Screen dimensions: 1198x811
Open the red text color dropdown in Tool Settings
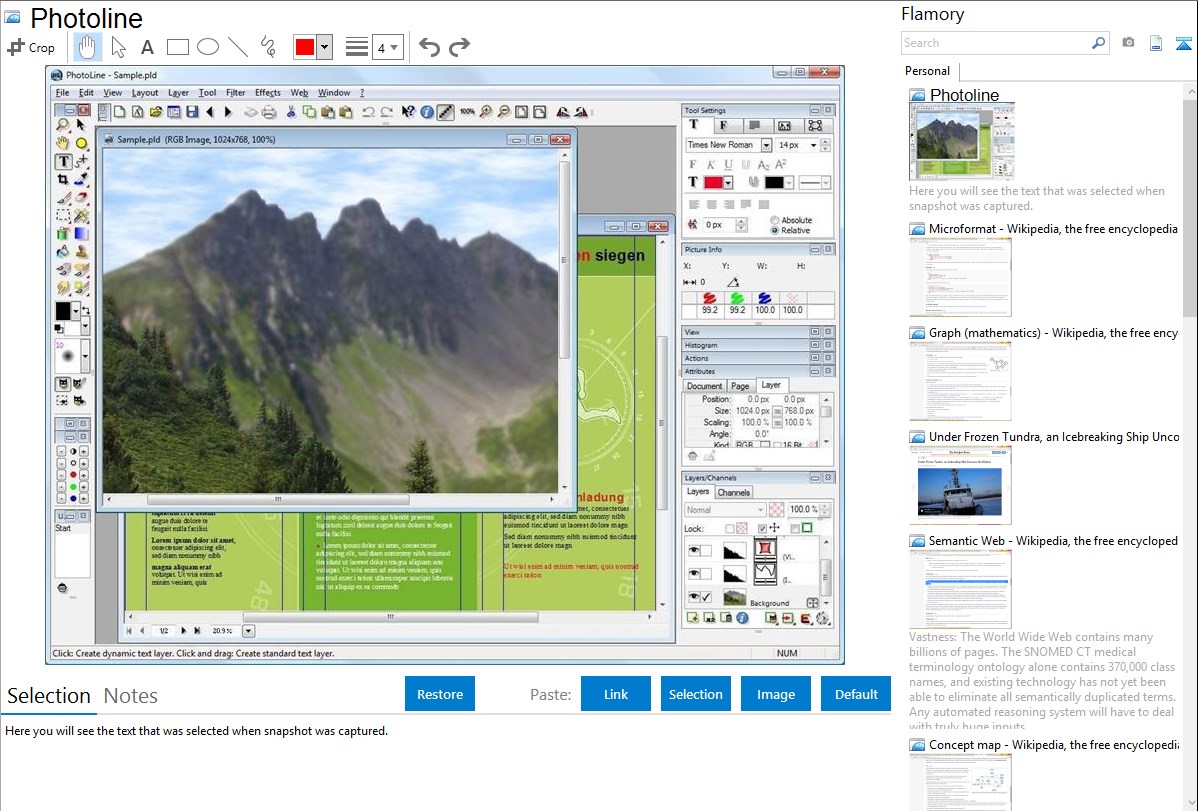(729, 183)
